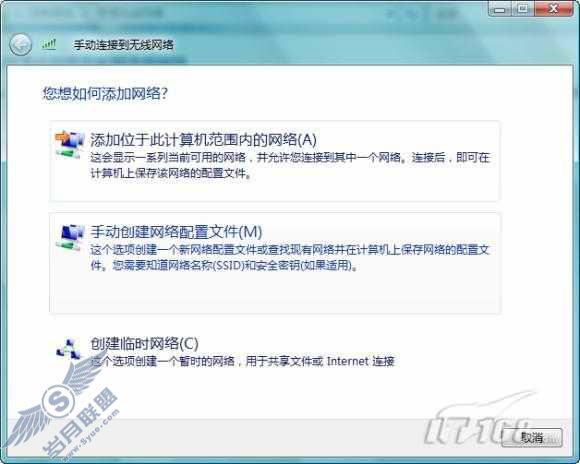Image resolution: width=580 pixels, height=464 pixels.
Task: Click the heading 您想如何添加网络?
Action: (x=105, y=93)
